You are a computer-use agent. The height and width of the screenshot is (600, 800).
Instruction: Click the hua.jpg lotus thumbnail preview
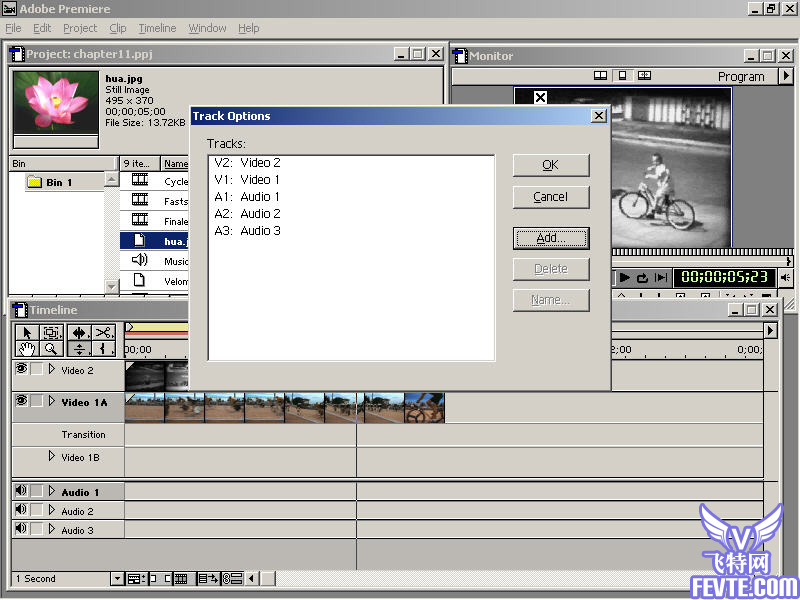56,103
